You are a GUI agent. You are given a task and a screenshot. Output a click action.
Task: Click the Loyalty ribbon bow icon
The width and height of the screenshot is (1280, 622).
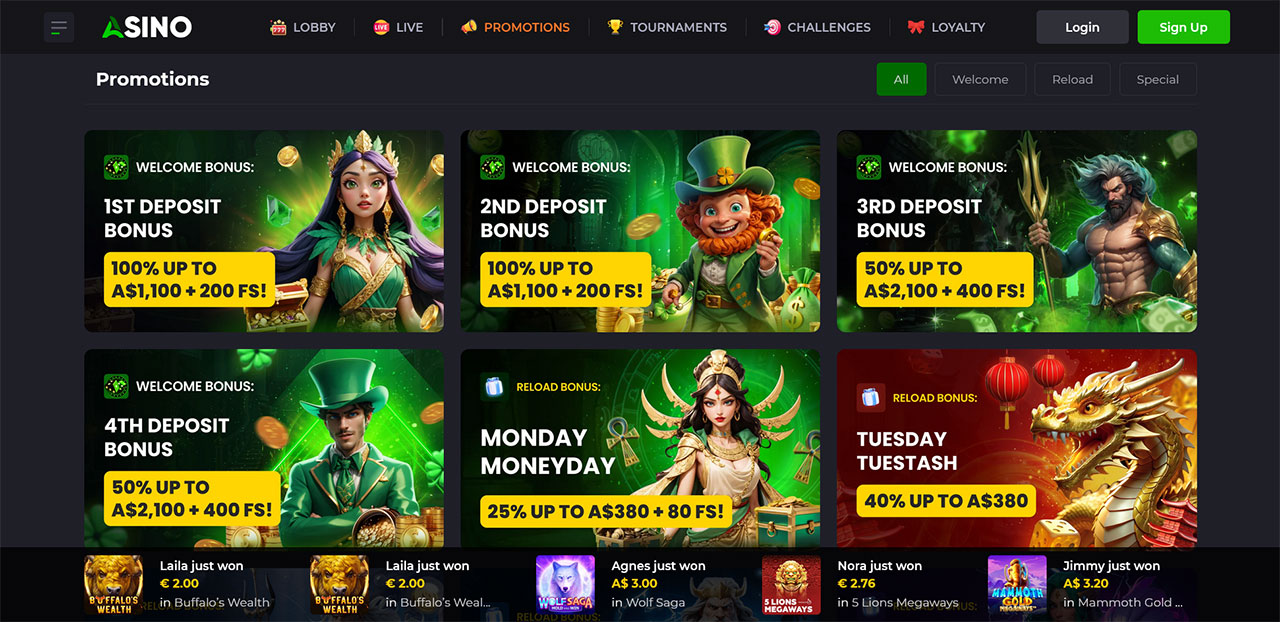[916, 27]
